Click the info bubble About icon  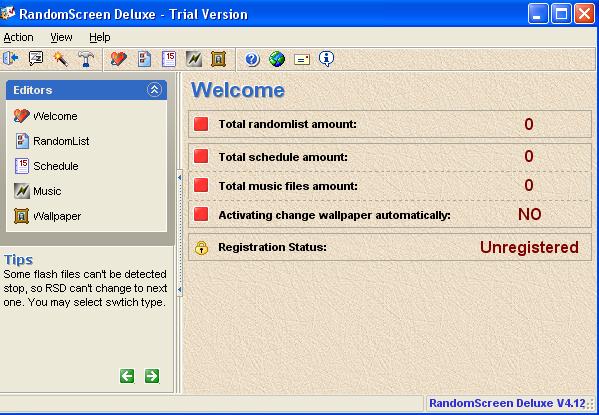click(x=326, y=59)
